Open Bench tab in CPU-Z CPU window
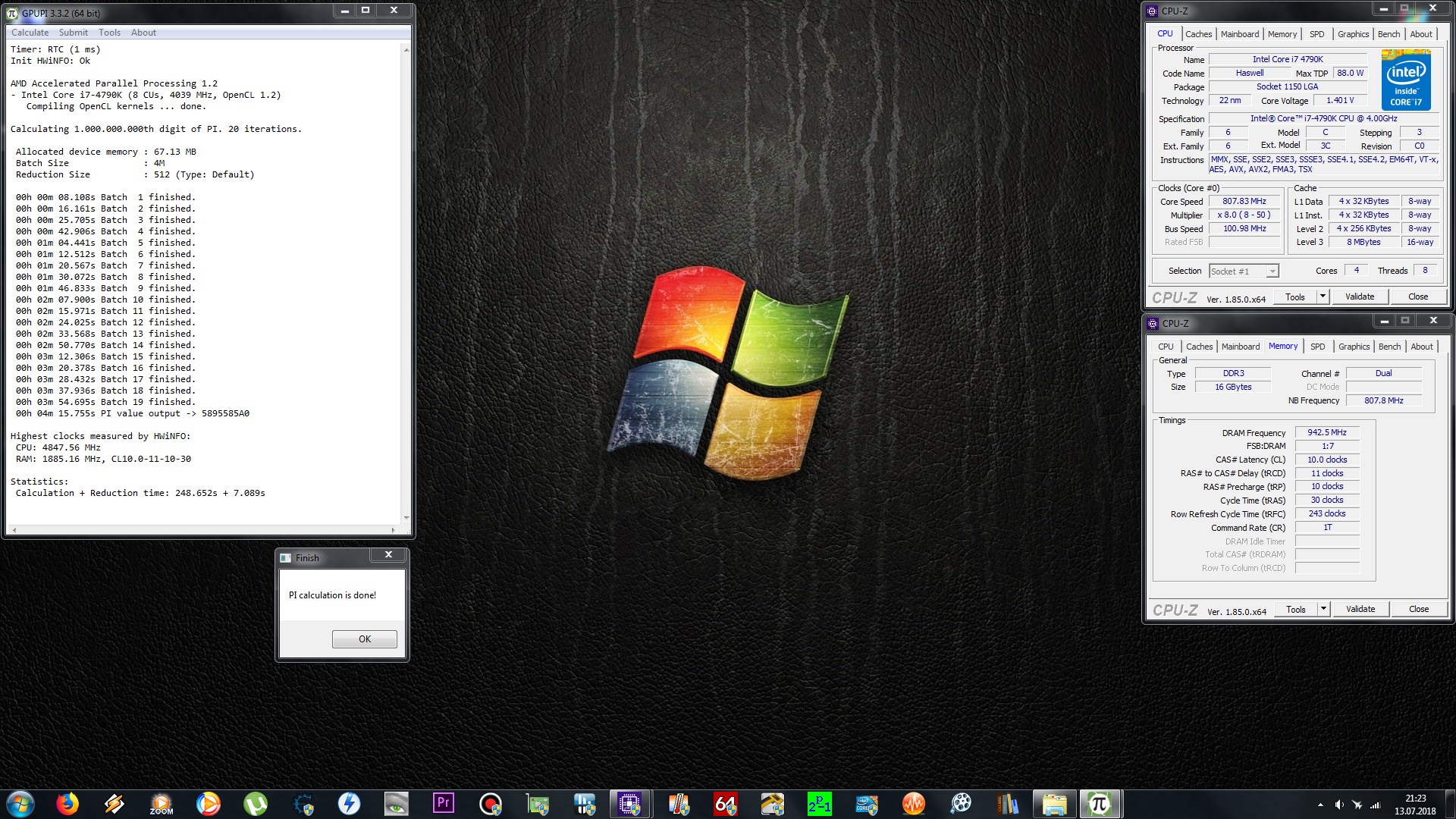Image resolution: width=1456 pixels, height=819 pixels. point(1389,34)
